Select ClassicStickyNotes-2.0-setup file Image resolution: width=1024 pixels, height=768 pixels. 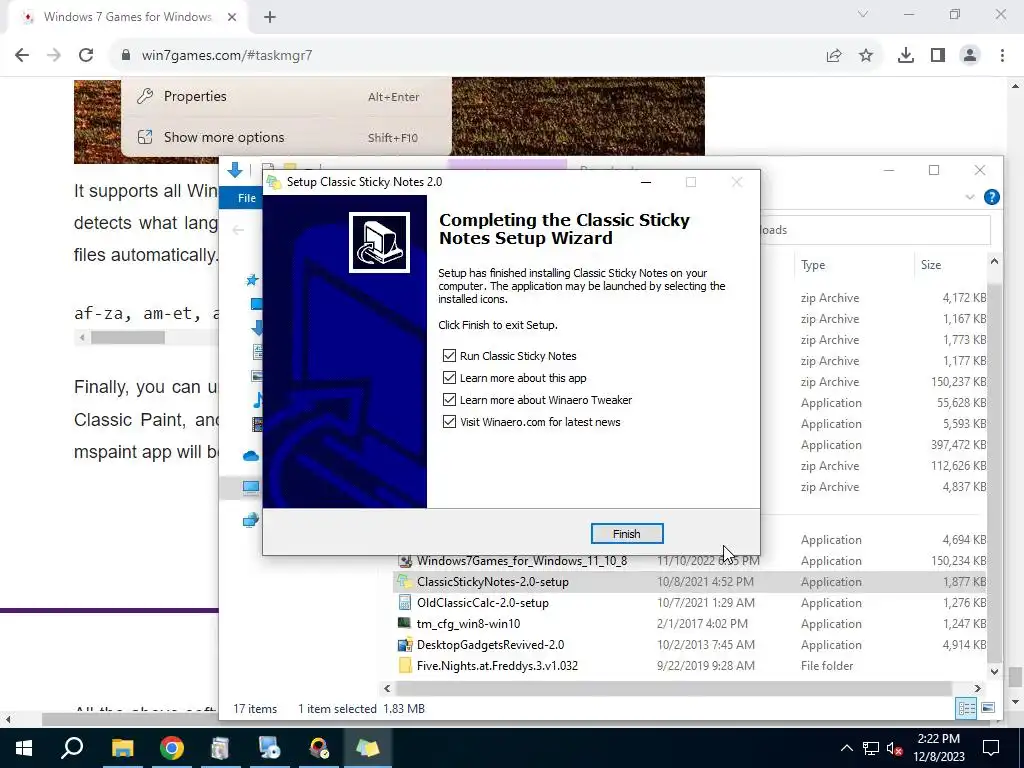492,582
